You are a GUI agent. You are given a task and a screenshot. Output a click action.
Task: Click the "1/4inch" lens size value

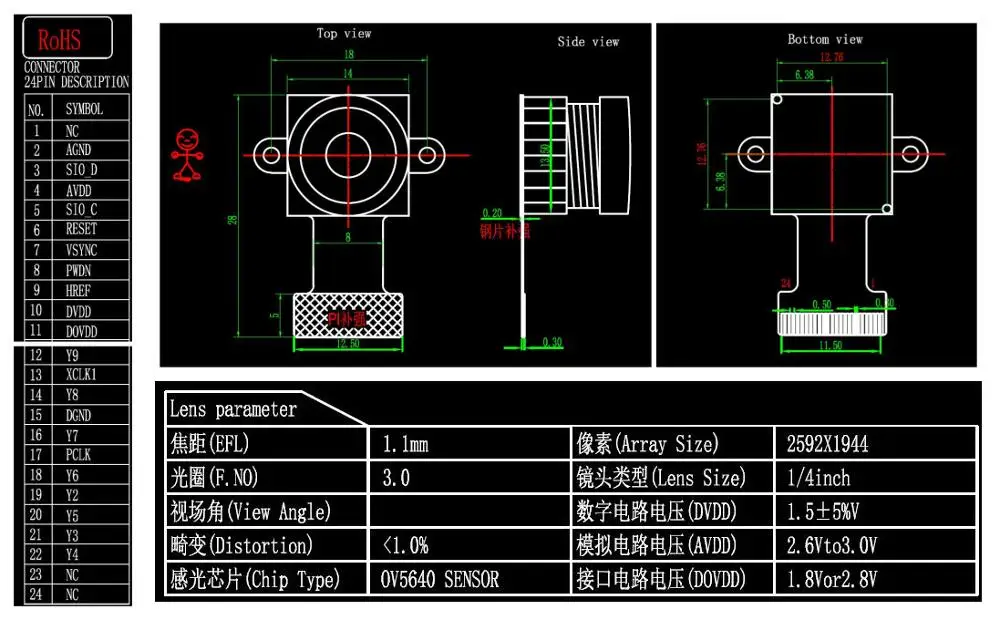pos(818,478)
